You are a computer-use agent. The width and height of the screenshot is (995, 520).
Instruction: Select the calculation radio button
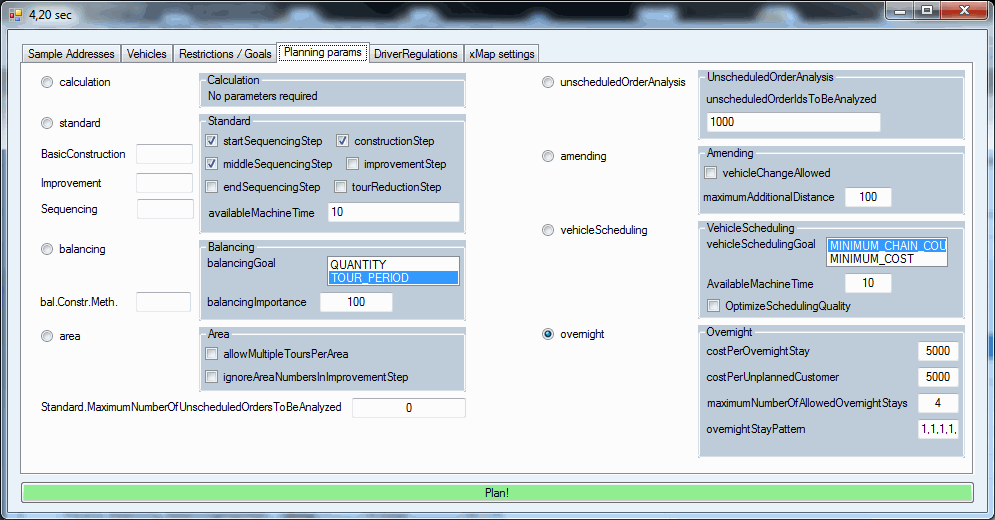point(47,82)
